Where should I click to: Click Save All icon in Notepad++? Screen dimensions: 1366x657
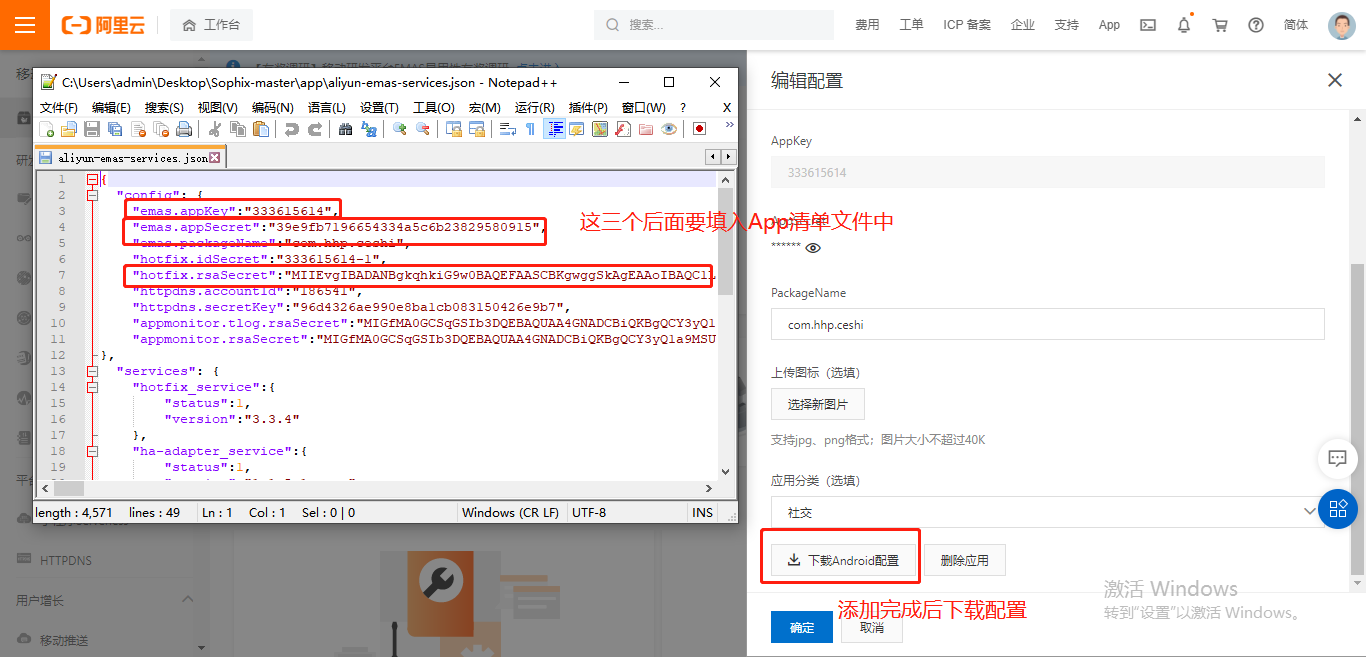tap(115, 129)
